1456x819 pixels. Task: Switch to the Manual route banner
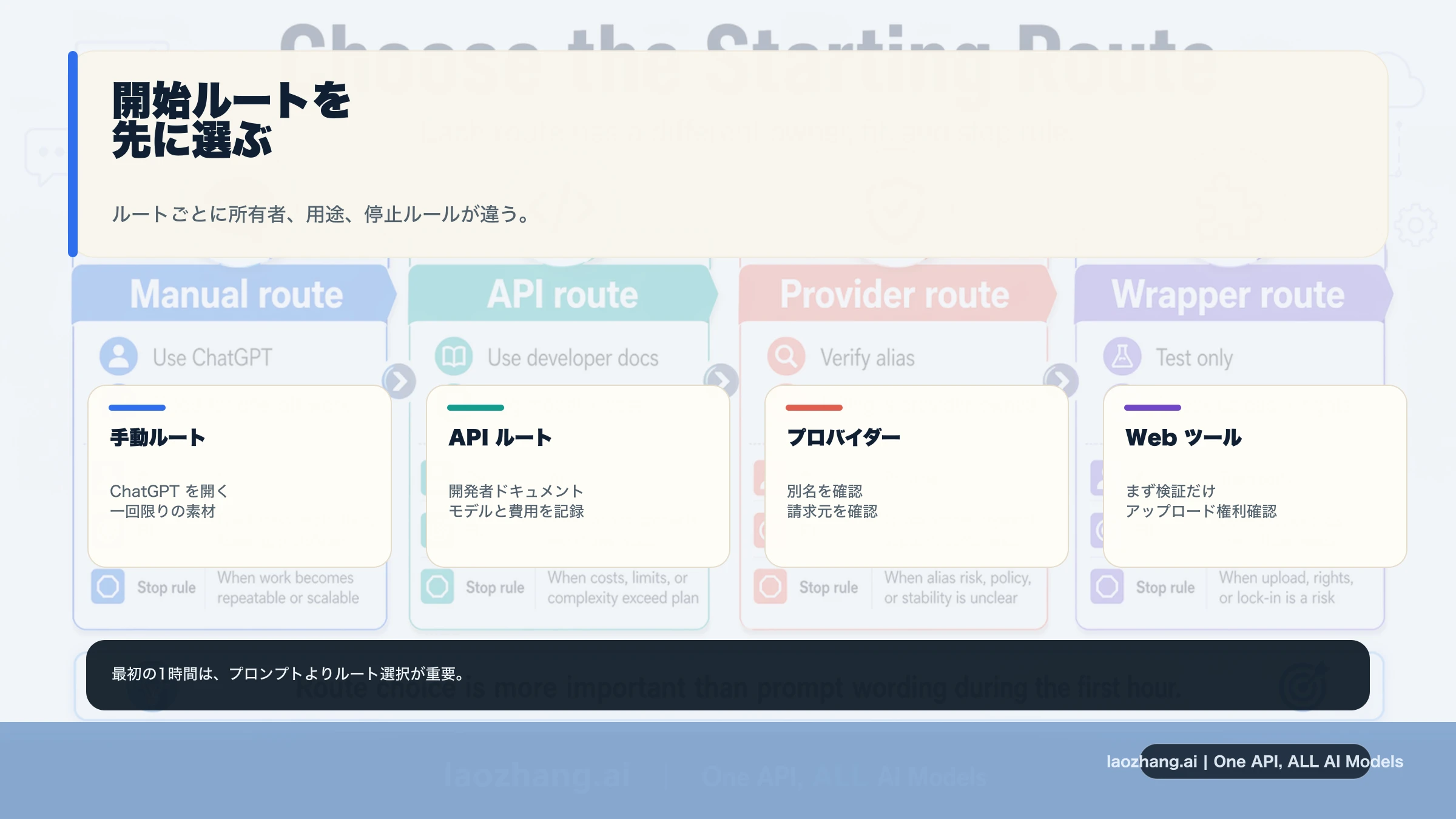237,294
